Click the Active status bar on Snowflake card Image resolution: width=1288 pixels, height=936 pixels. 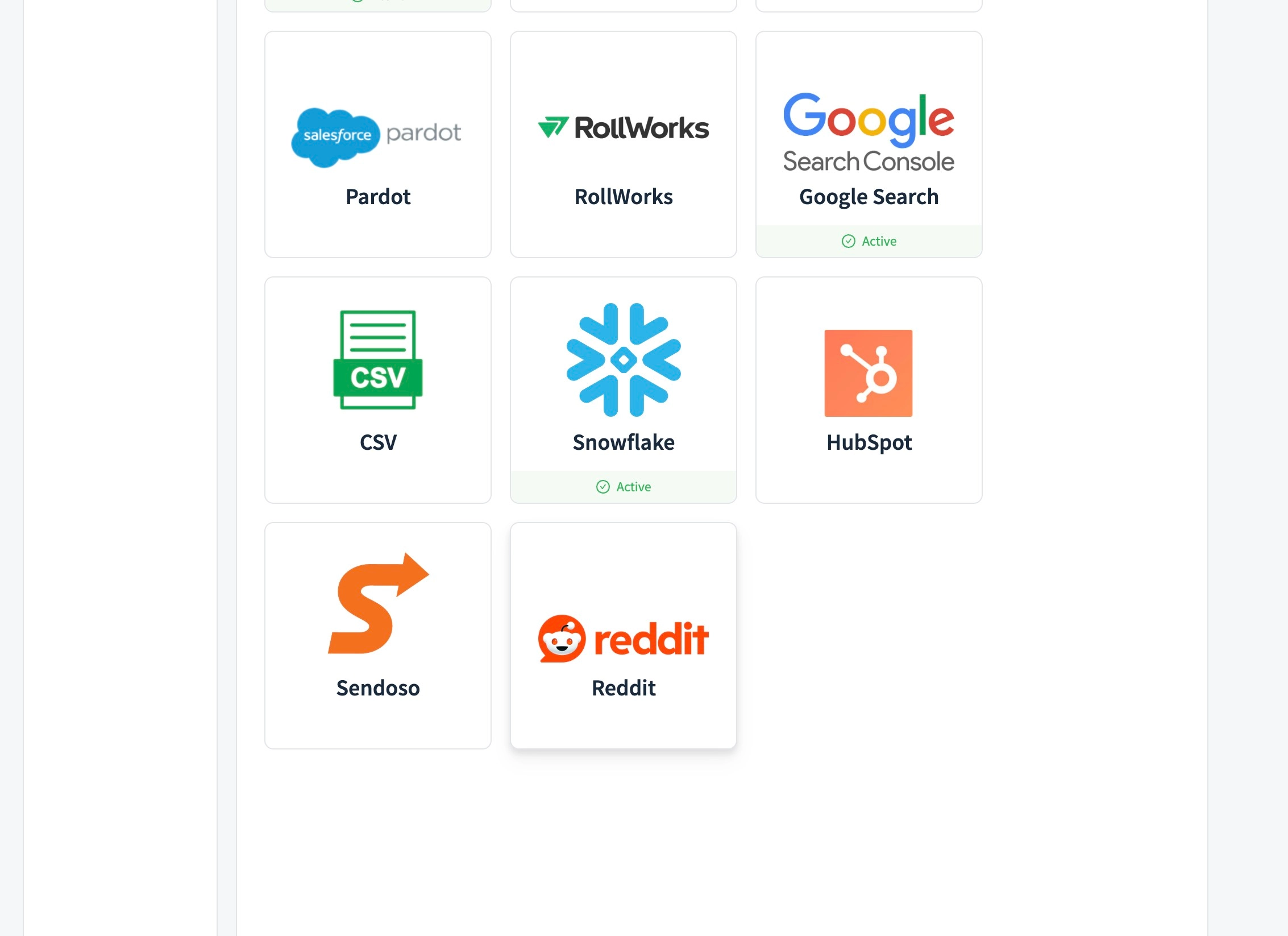coord(624,487)
